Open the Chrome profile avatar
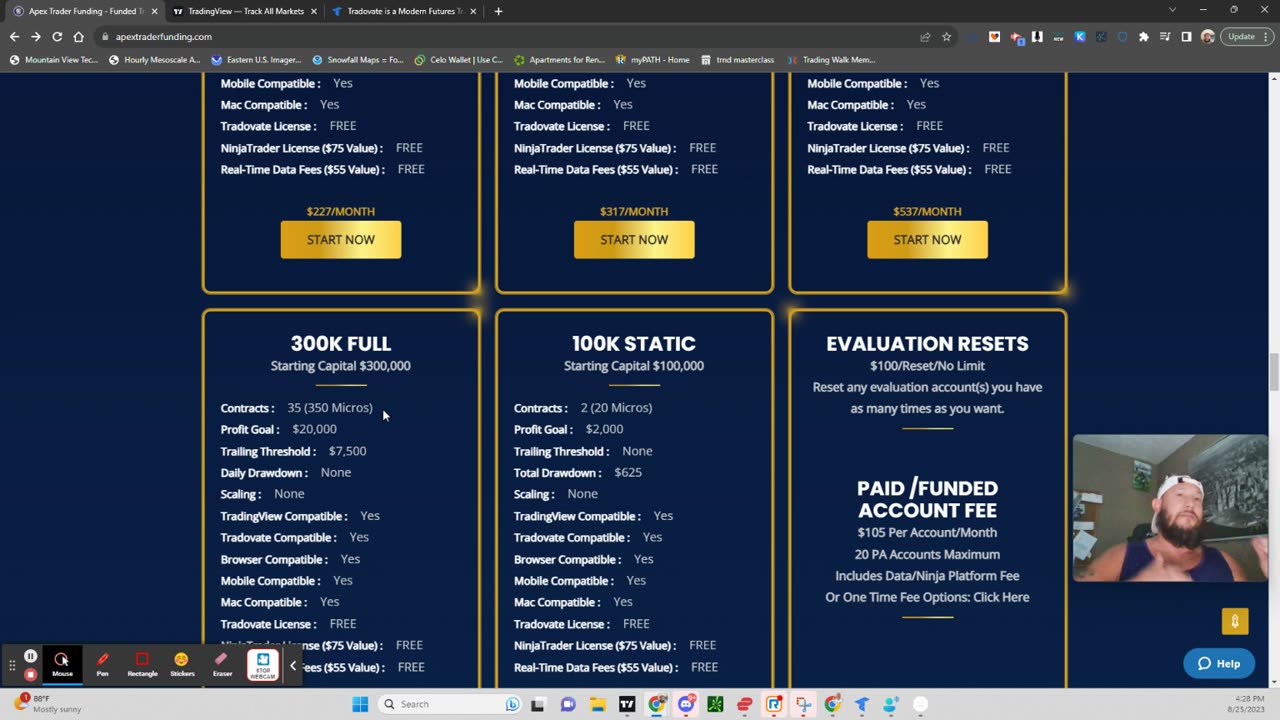This screenshot has height=720, width=1280. point(1207,37)
